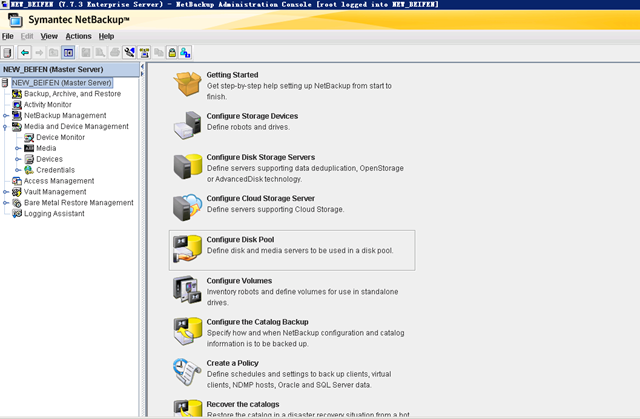Open Backup, Archive, and Restore node

click(72, 94)
